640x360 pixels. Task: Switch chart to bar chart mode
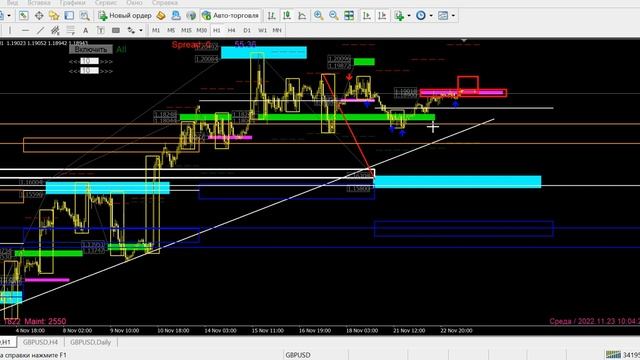pyautogui.click(x=271, y=16)
